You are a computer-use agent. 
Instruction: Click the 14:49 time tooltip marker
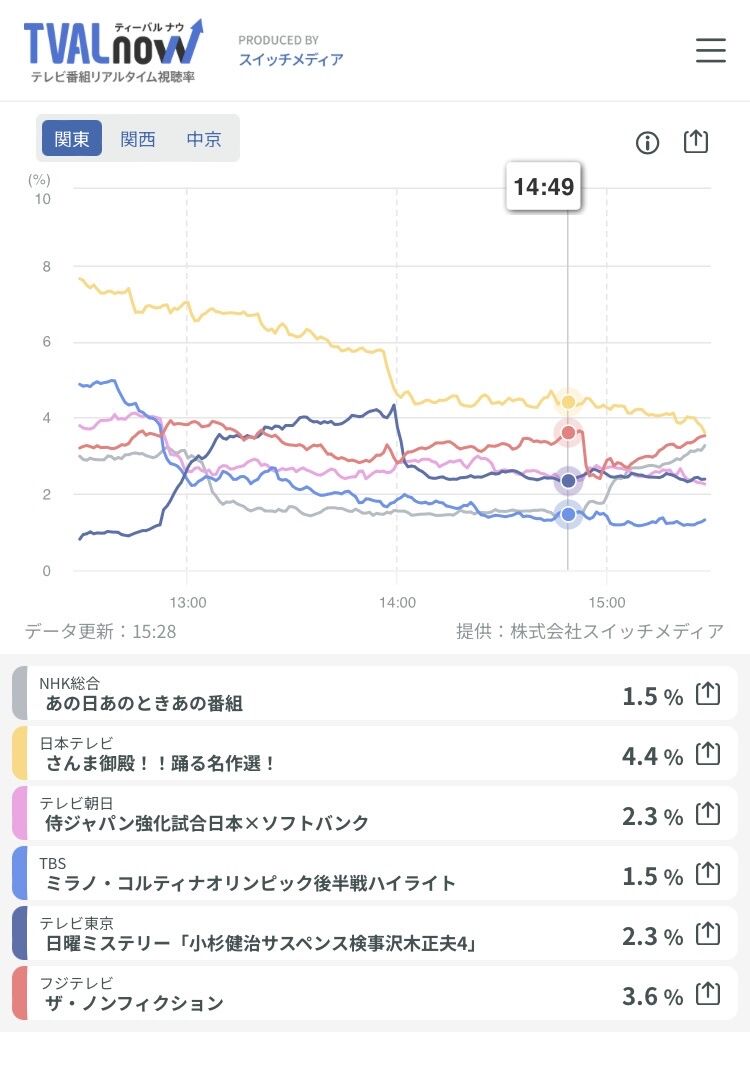(544, 186)
